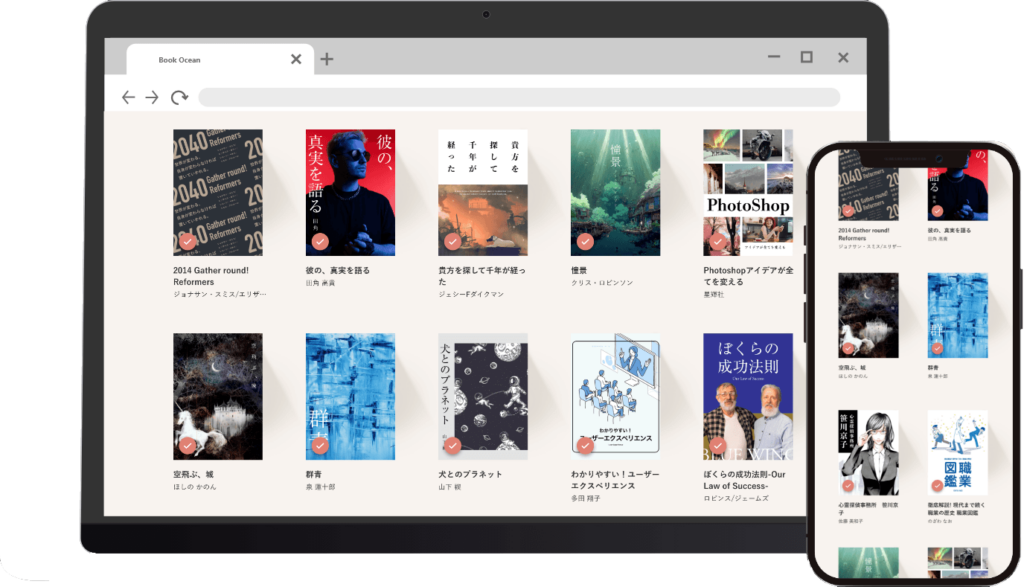
Task: Toggle checkmark on ぼくらの成功法則 cover
Action: click(718, 446)
